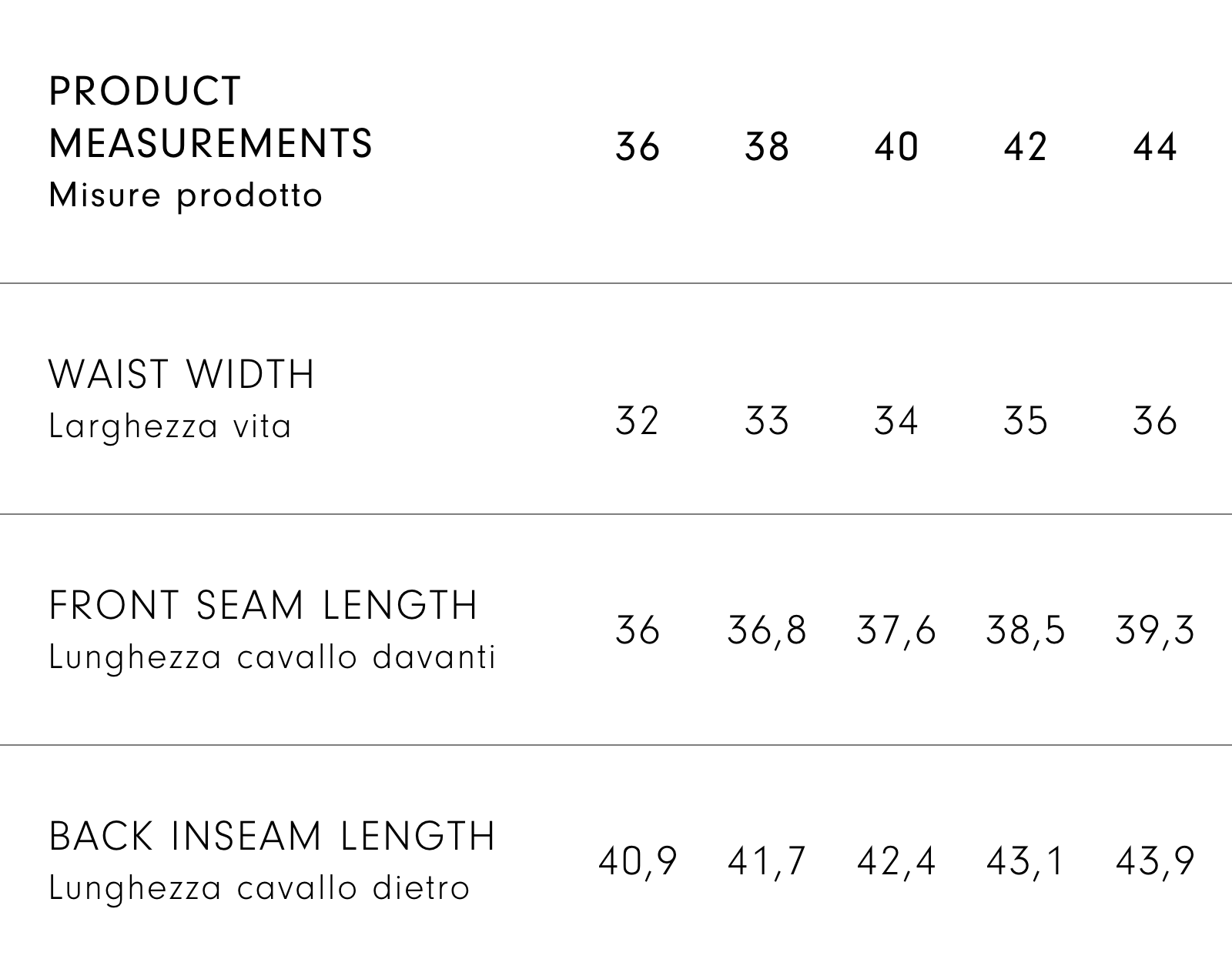The width and height of the screenshot is (1232, 979).
Task: Select size 44 column header
Action: pyautogui.click(x=1155, y=146)
